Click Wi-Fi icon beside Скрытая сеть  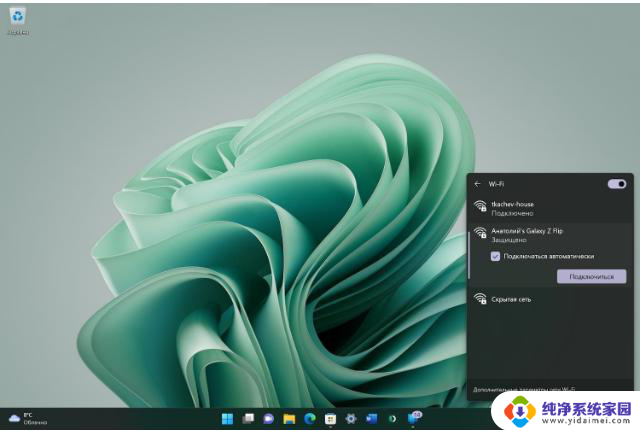(480, 298)
